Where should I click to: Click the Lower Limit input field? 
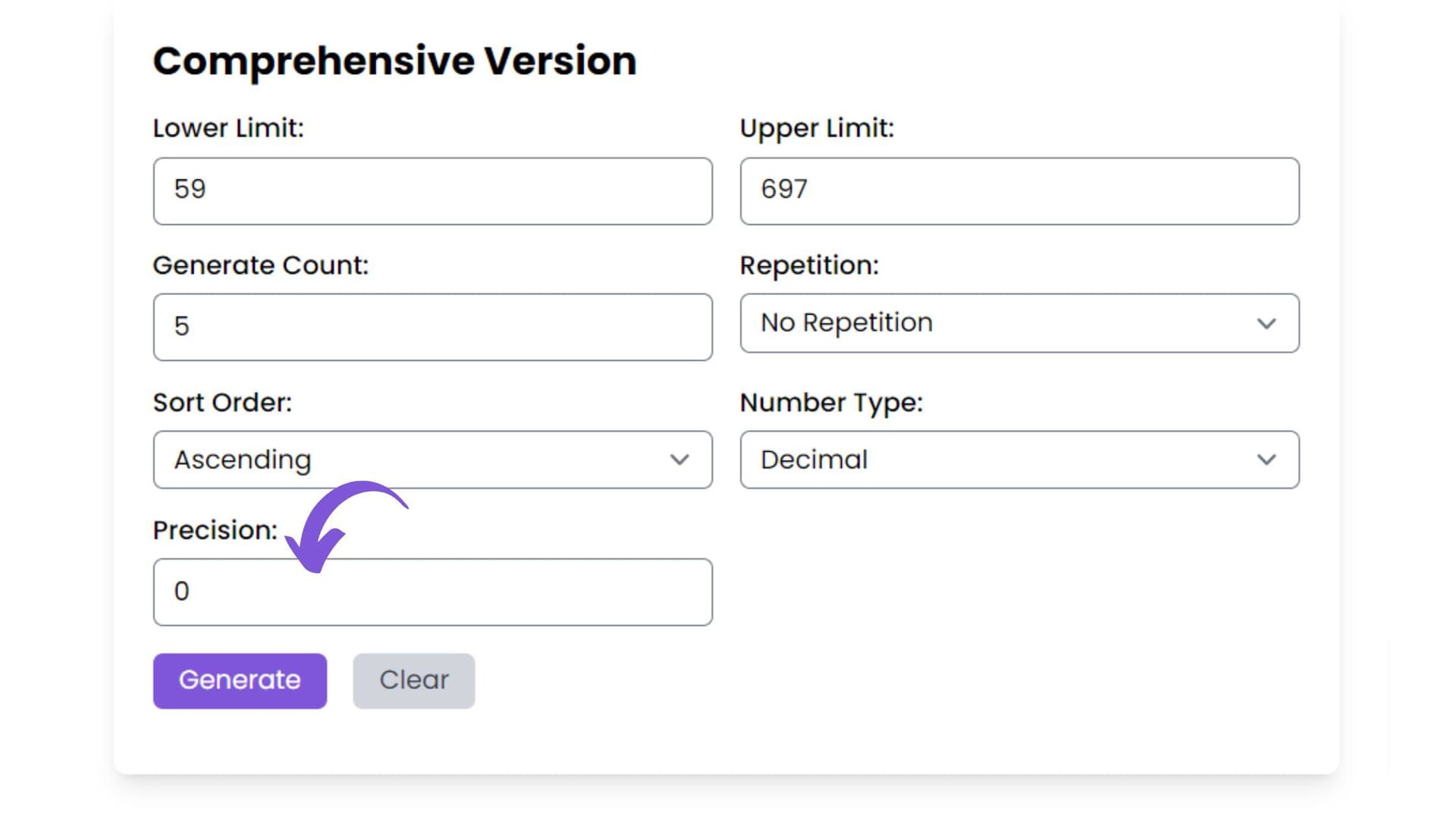tap(432, 191)
